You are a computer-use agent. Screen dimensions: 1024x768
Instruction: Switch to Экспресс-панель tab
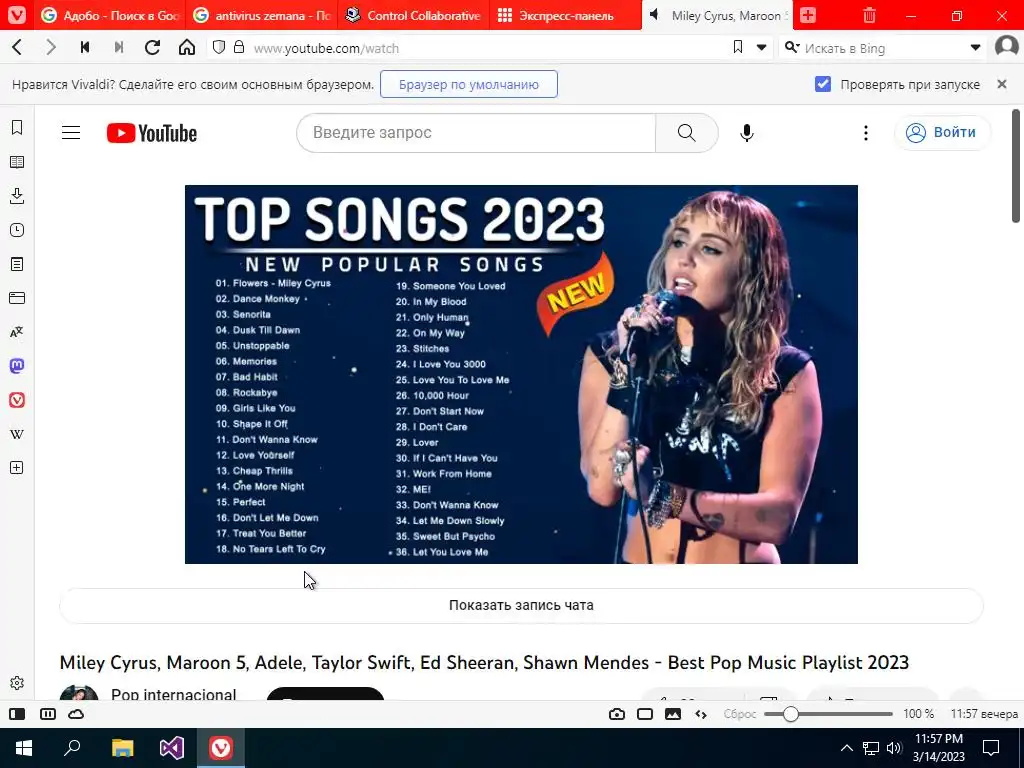[x=566, y=16]
